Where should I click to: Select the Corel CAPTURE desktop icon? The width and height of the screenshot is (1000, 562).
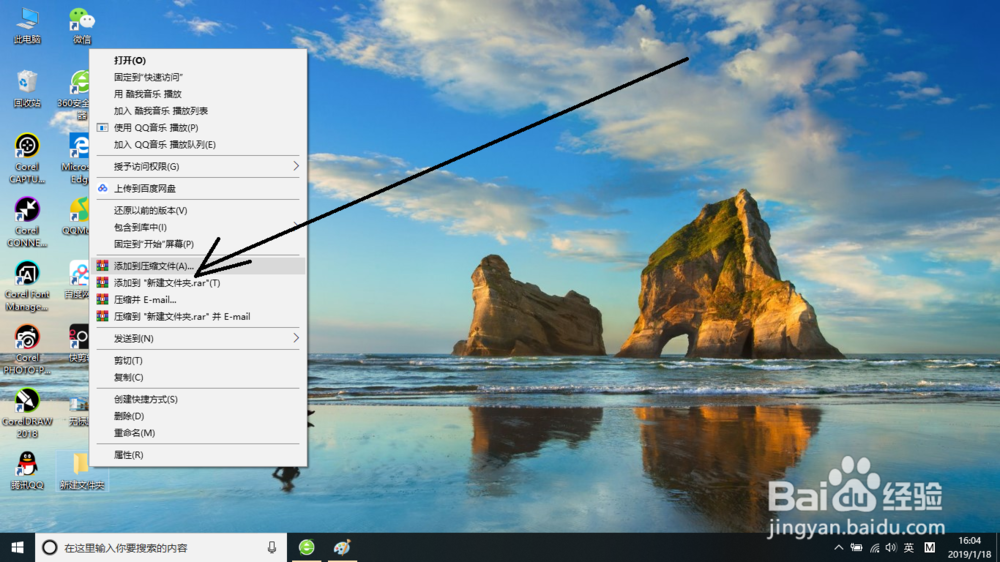(x=27, y=158)
